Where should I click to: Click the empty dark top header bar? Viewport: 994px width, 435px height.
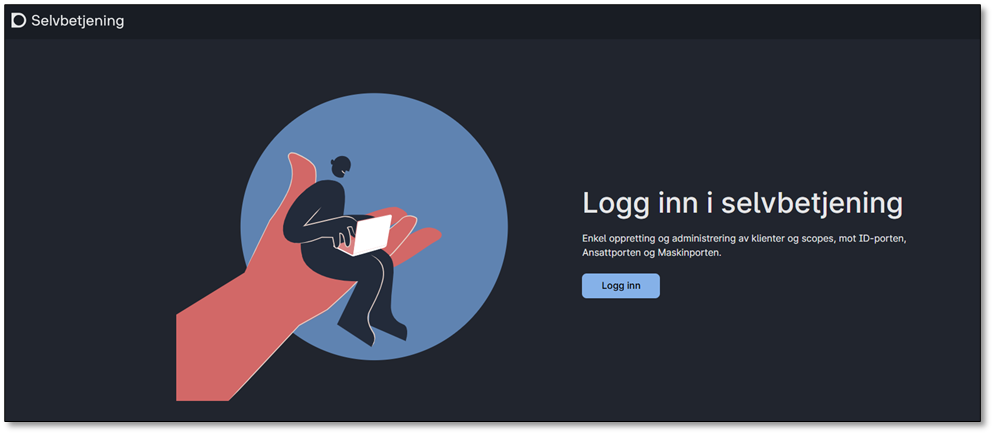[x=550, y=20]
